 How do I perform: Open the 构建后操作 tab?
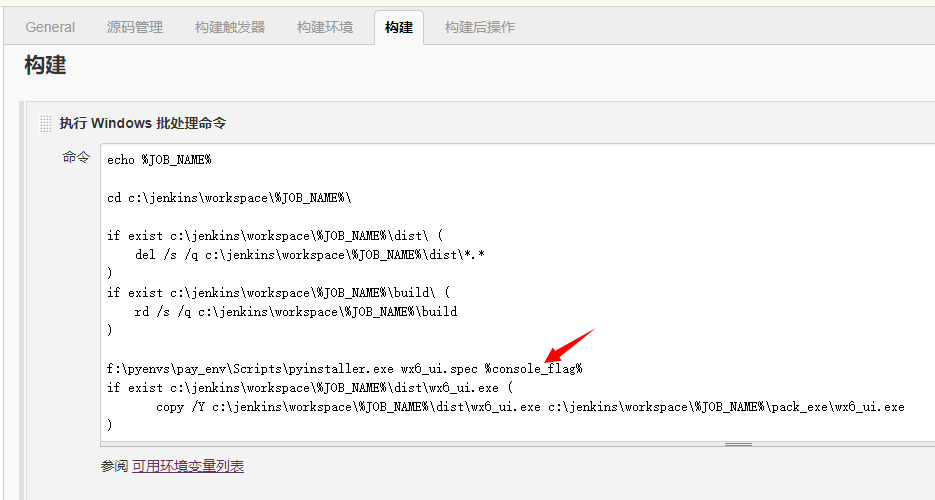tap(480, 27)
